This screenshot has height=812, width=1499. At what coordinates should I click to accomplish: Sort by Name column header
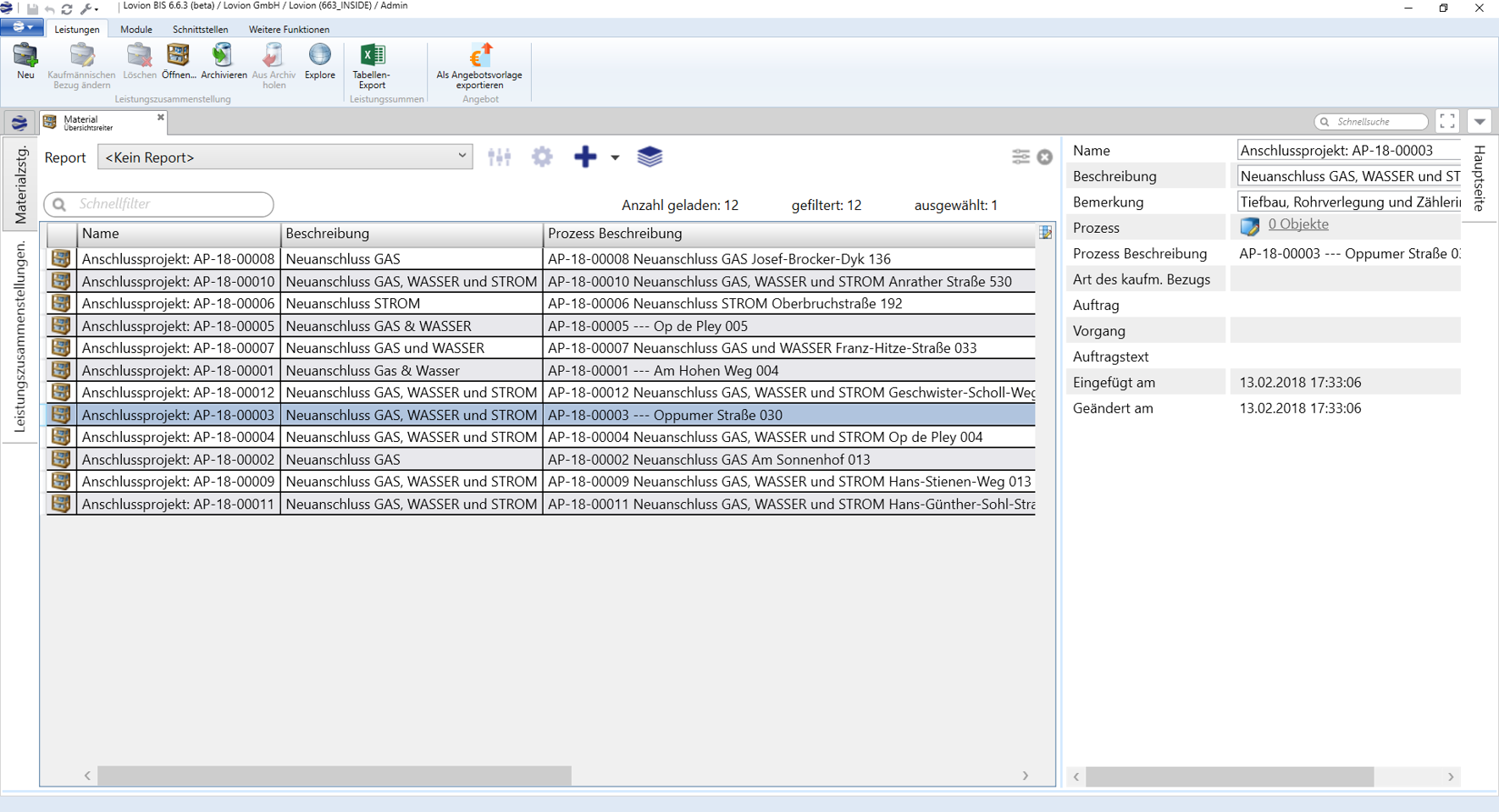pos(179,234)
